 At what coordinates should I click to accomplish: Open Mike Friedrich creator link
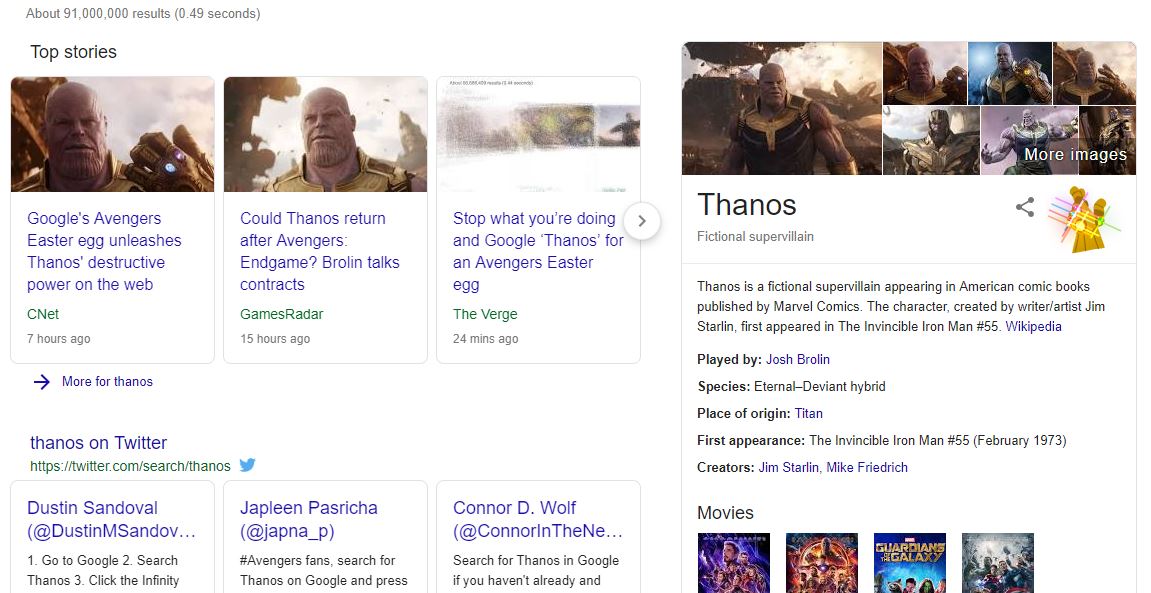tap(867, 468)
